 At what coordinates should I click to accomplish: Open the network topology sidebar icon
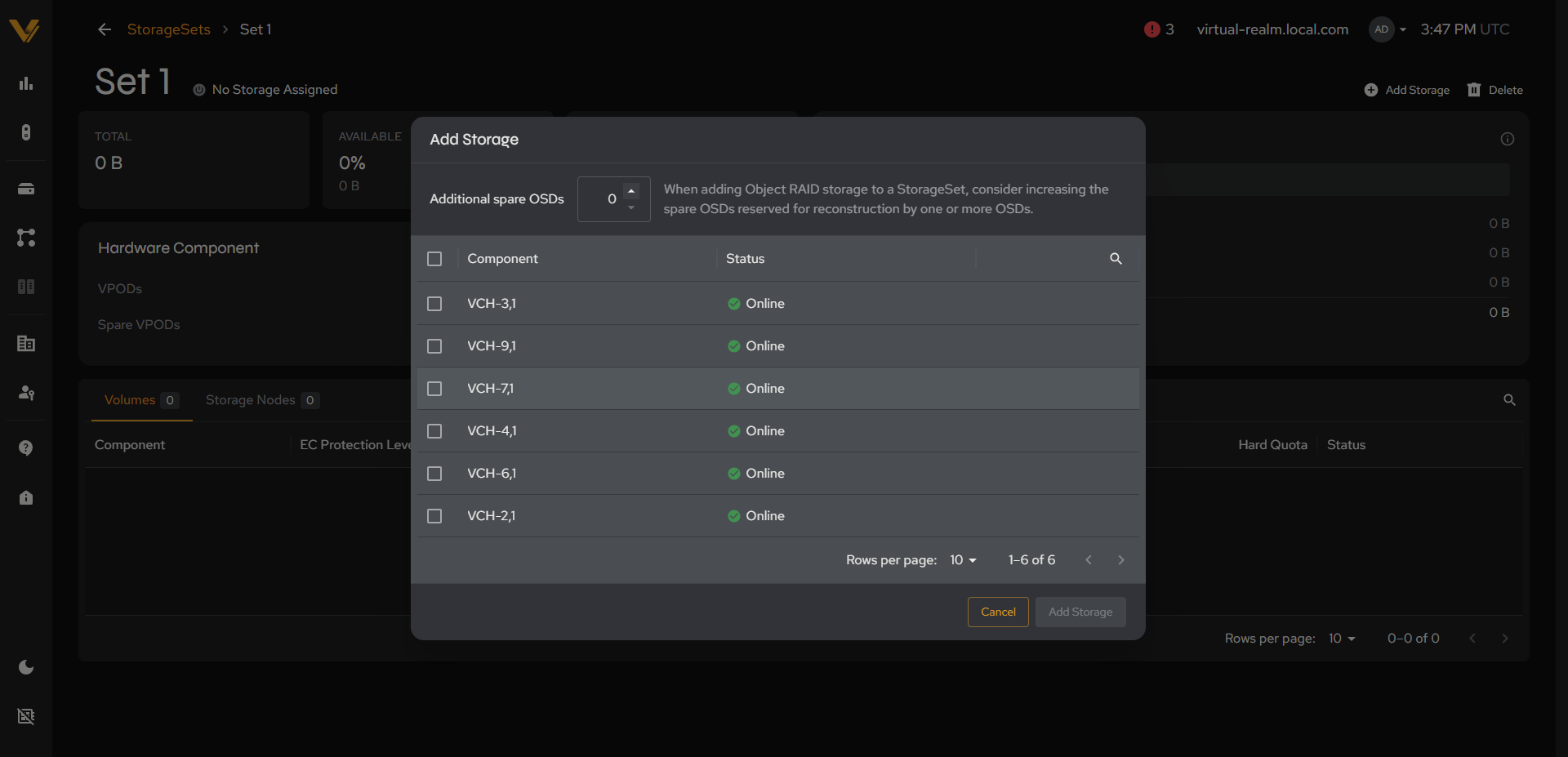tap(26, 238)
